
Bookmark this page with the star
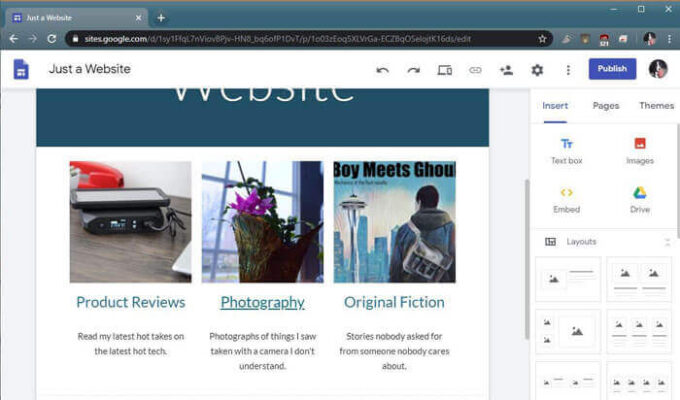pos(542,39)
